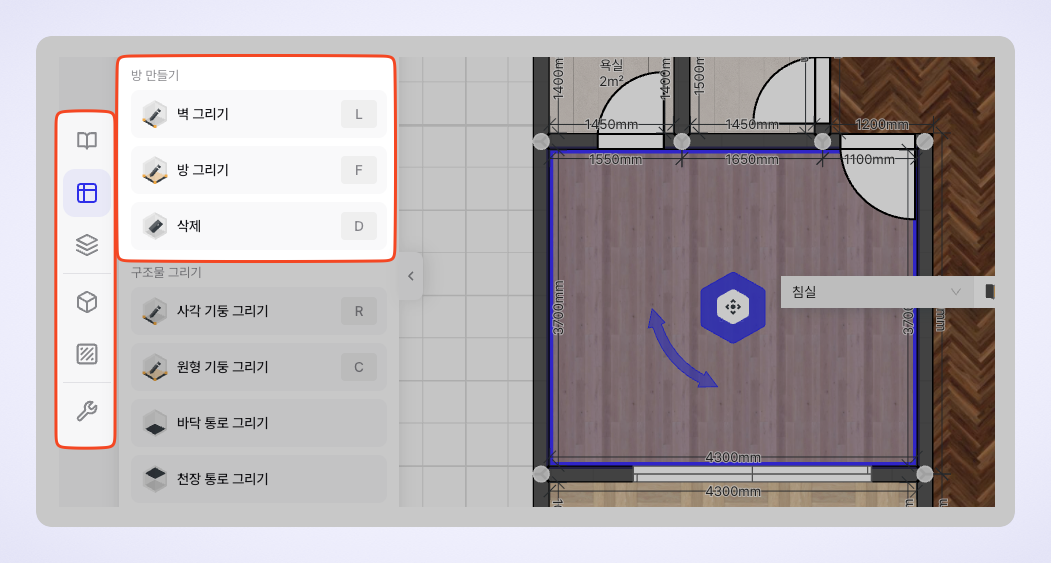
Task: Open the wrench tools sidebar icon
Action: (87, 410)
